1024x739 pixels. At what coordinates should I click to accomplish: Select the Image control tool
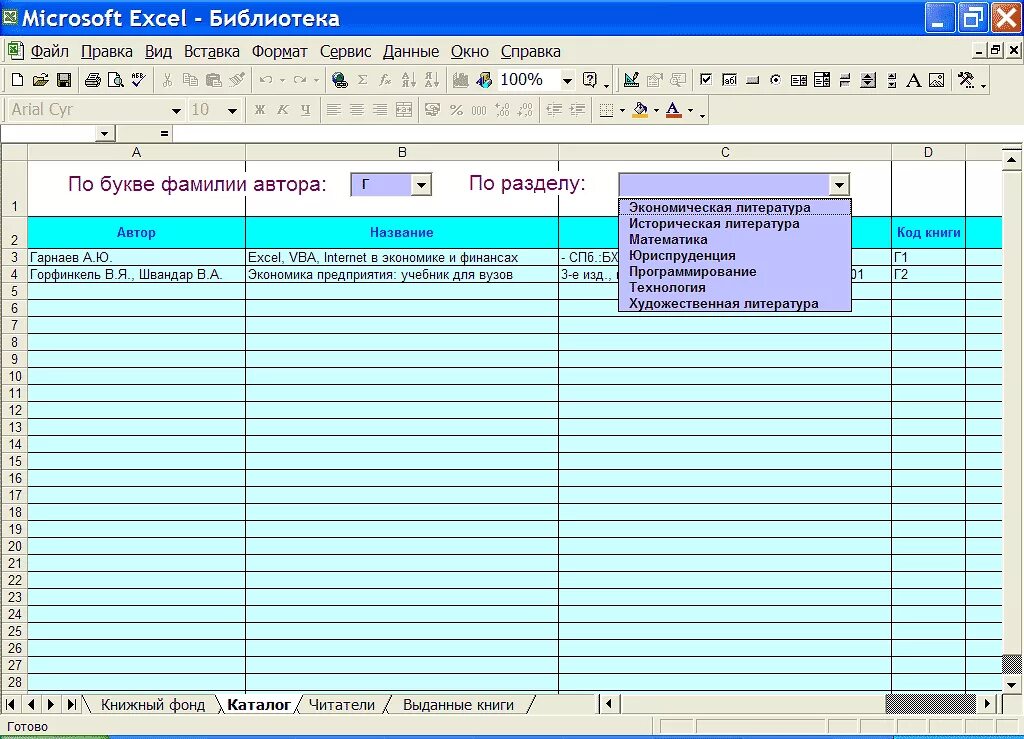tap(936, 80)
